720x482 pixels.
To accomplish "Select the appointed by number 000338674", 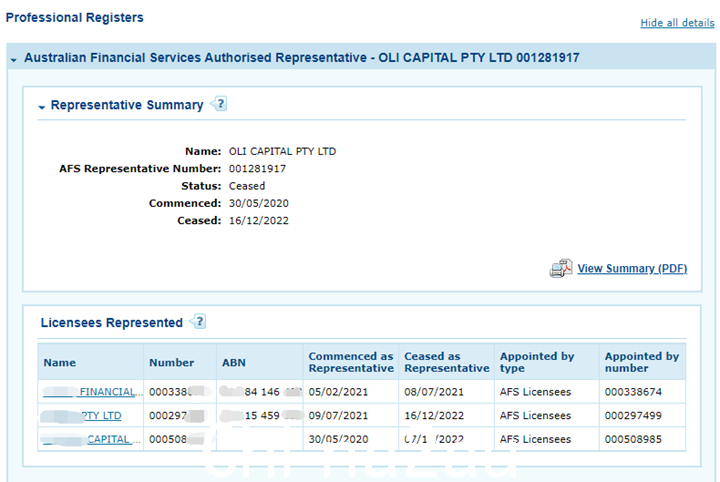I will 633,392.
